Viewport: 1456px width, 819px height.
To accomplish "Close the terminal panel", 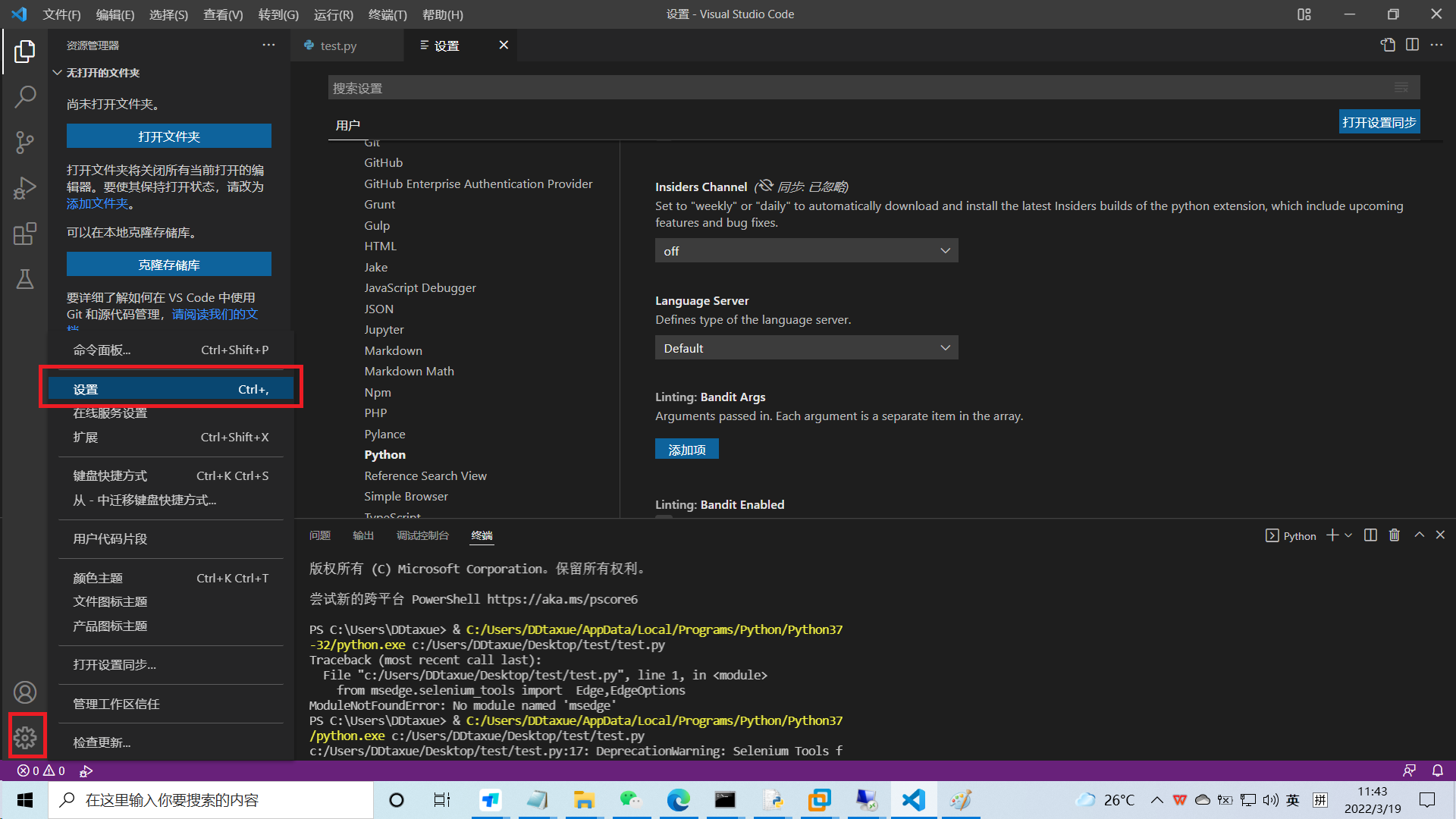I will (1440, 535).
